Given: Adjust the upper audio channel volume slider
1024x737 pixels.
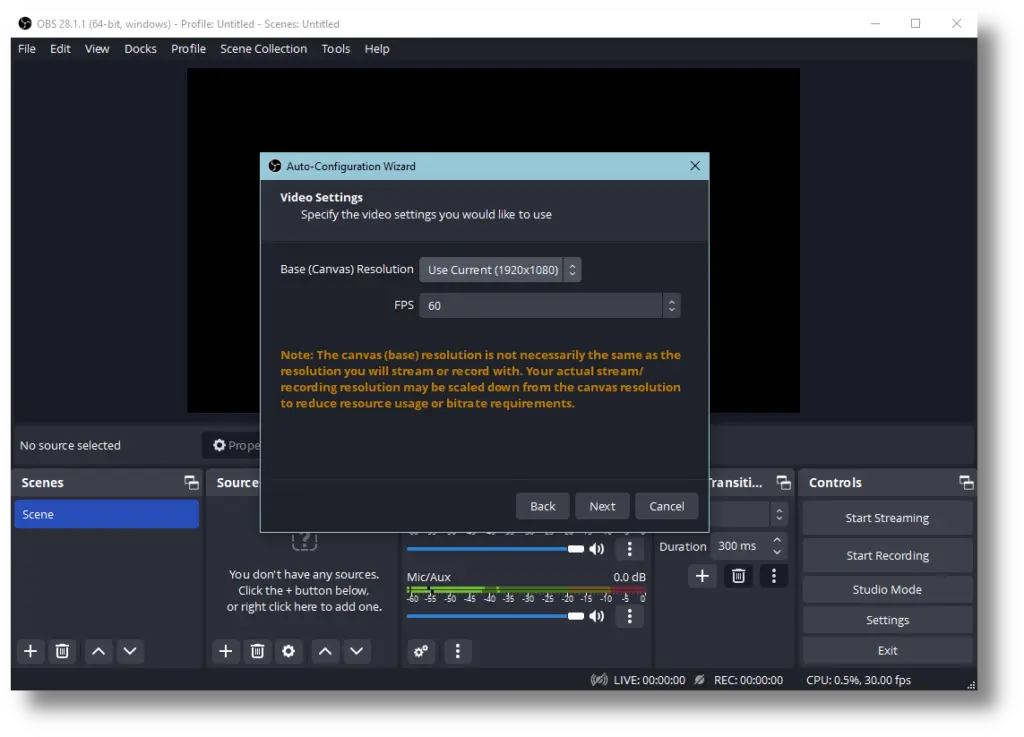Looking at the screenshot, I should pos(495,549).
